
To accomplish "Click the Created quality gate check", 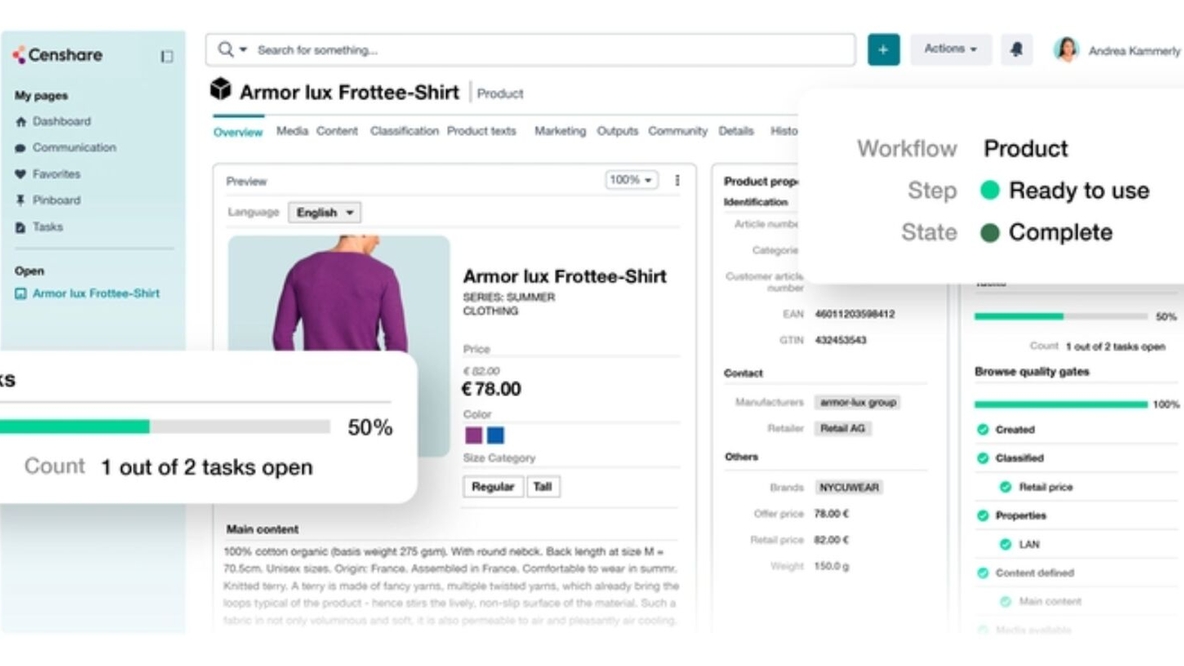I will (x=982, y=430).
